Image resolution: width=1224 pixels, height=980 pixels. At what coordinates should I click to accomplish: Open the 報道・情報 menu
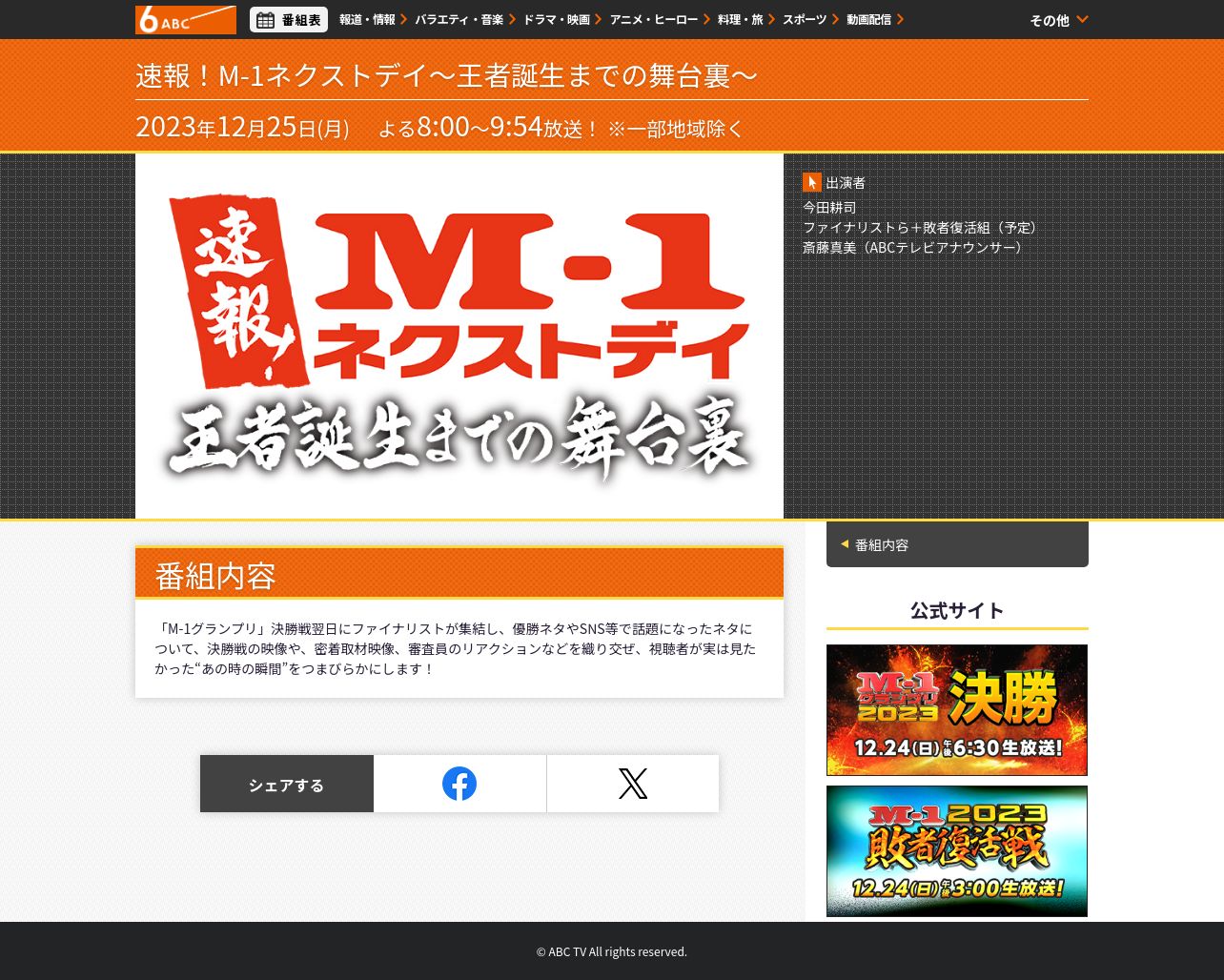click(x=367, y=19)
